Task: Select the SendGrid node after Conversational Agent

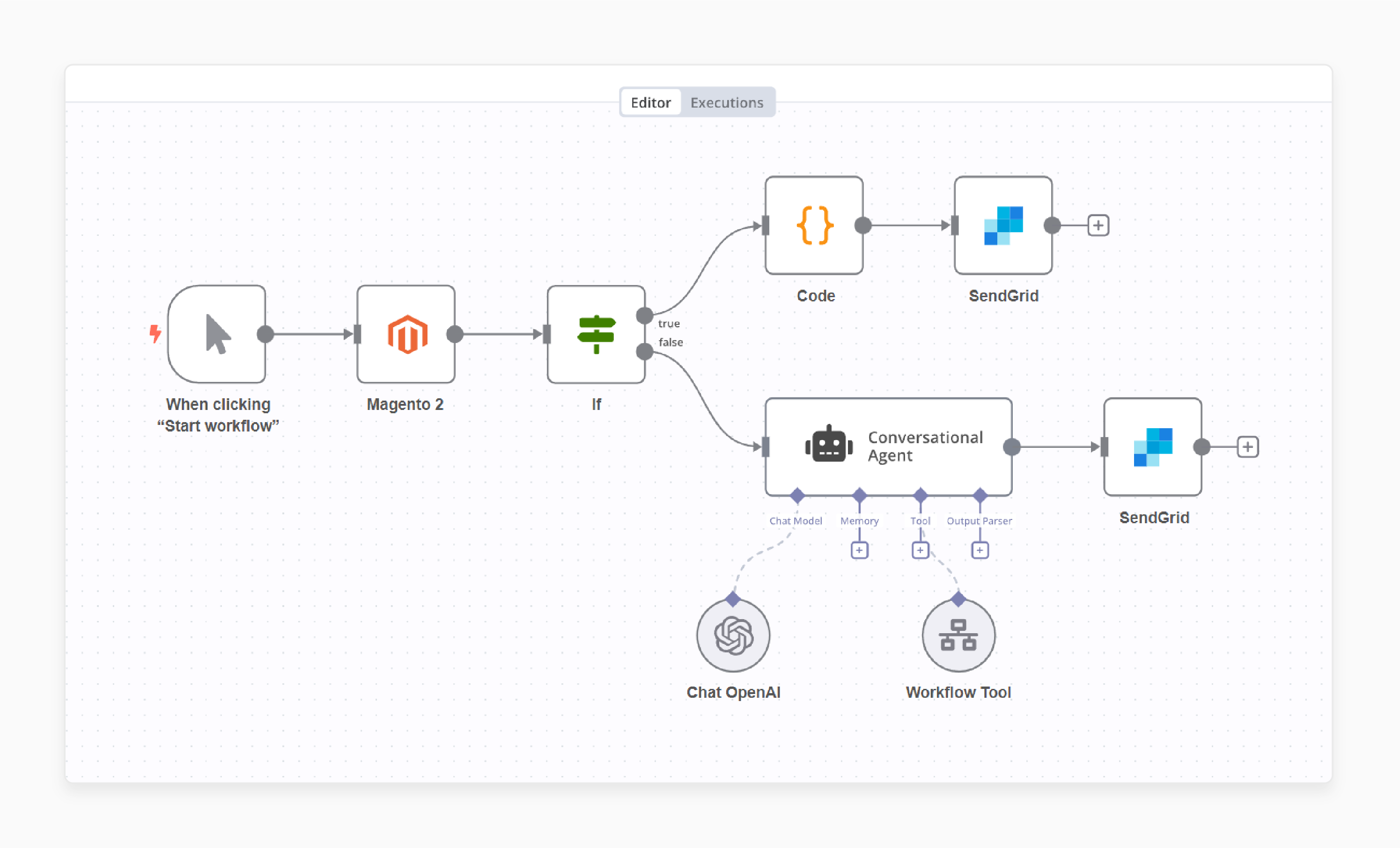Action: point(1153,447)
